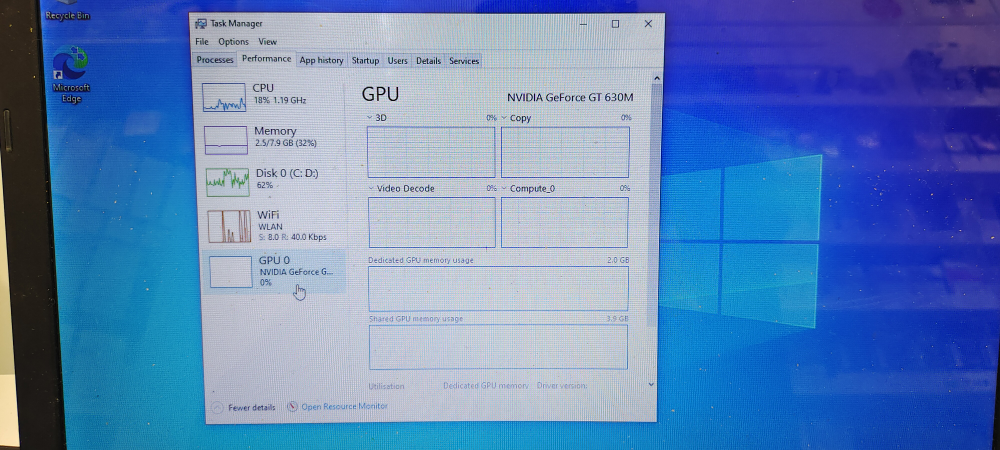1000x450 pixels.
Task: Go to the Users tab
Action: tap(397, 61)
